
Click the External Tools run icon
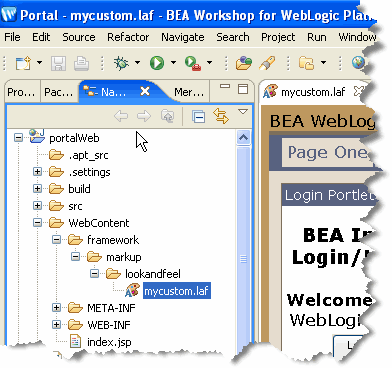193,63
